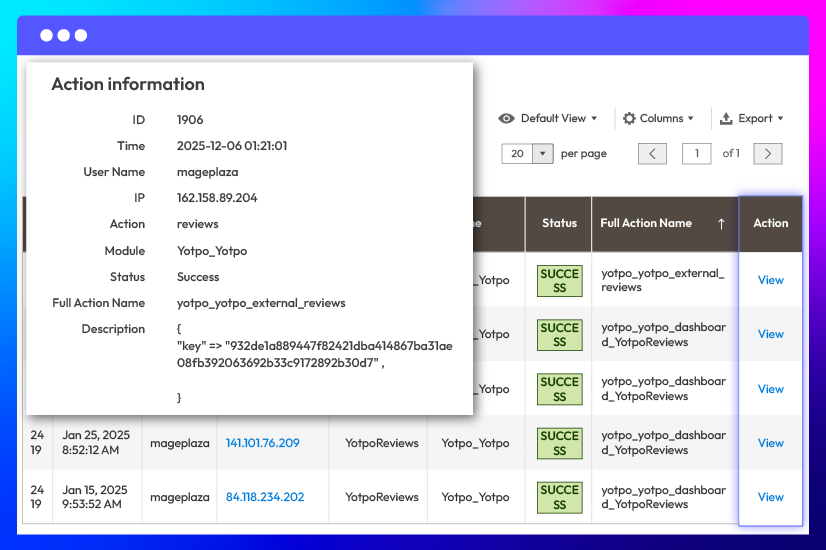The image size is (826, 550).
Task: Go to the previous page
Action: pyautogui.click(x=652, y=154)
